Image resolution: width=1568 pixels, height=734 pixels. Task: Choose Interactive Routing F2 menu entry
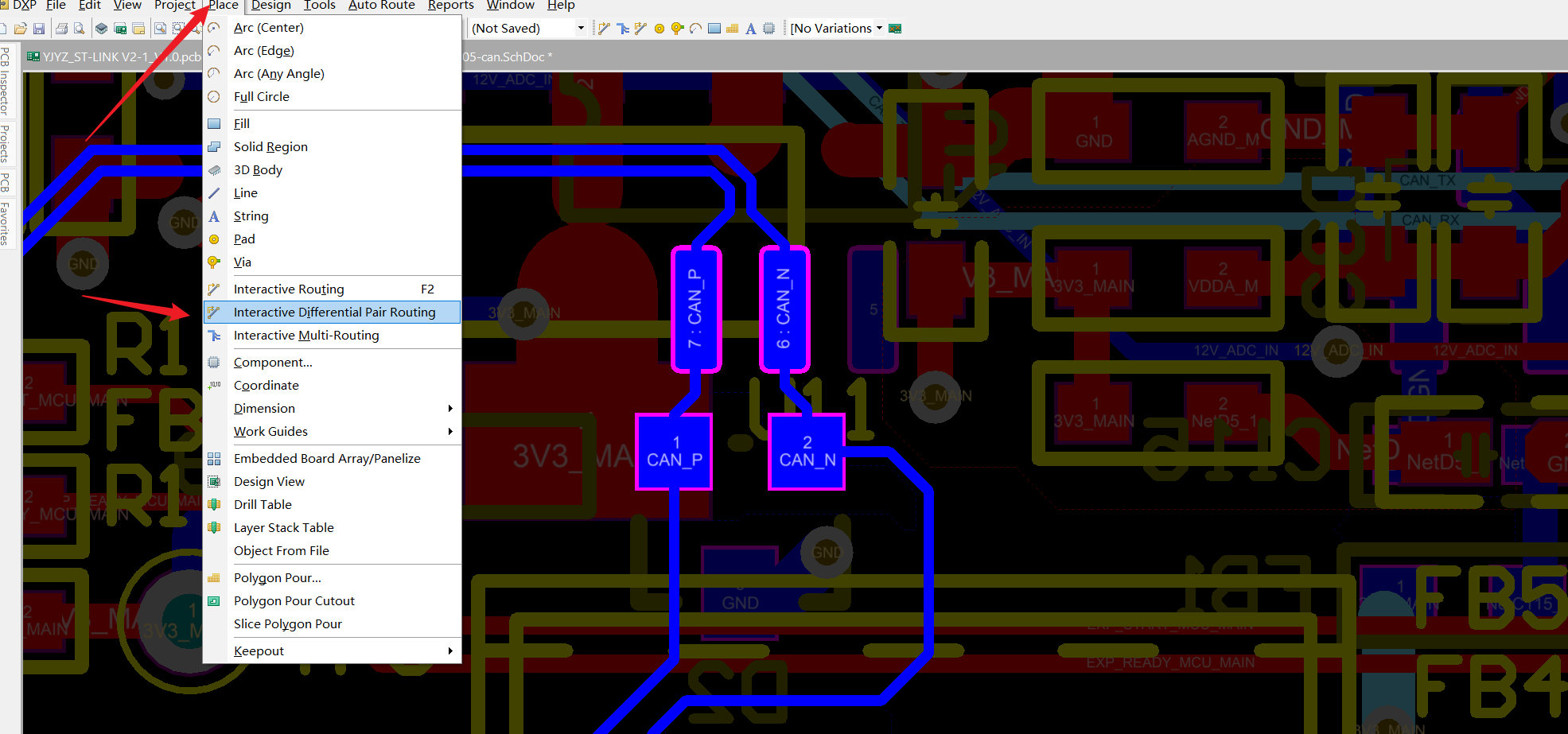[x=333, y=289]
